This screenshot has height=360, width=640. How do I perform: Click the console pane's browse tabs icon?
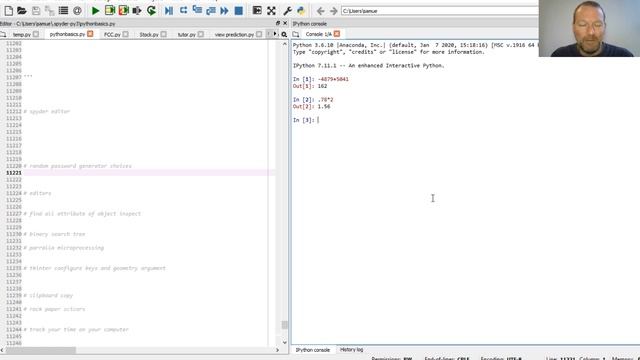click(x=296, y=34)
